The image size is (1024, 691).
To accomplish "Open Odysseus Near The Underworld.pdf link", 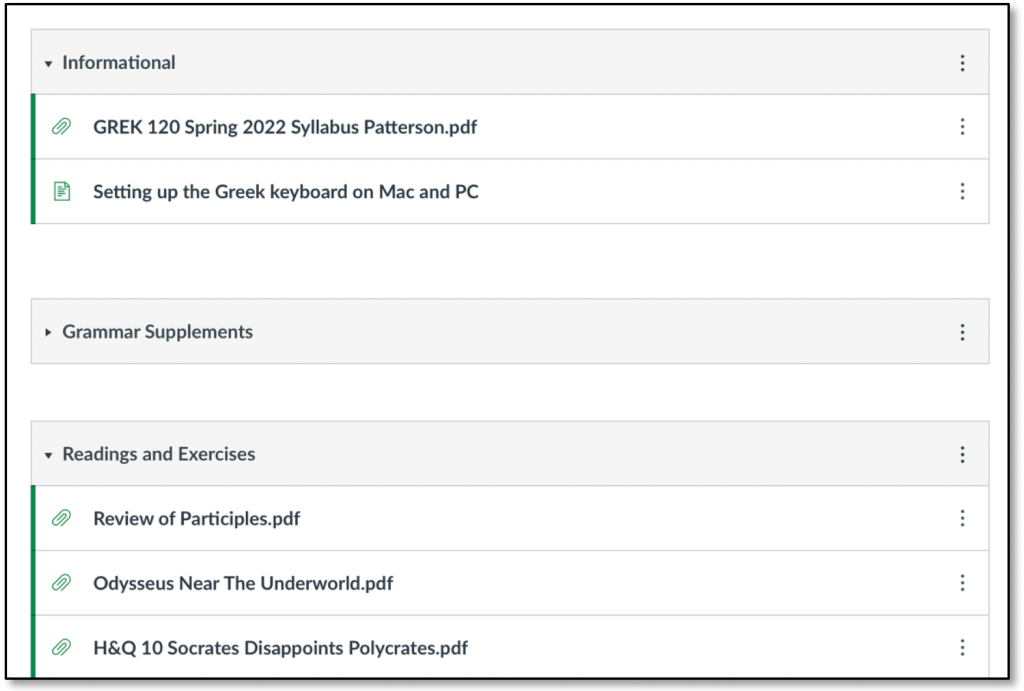I will point(243,583).
